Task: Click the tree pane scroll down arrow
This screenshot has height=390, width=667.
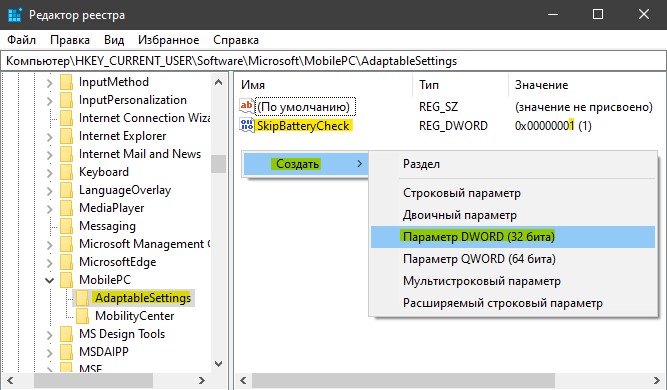Action: (x=219, y=364)
